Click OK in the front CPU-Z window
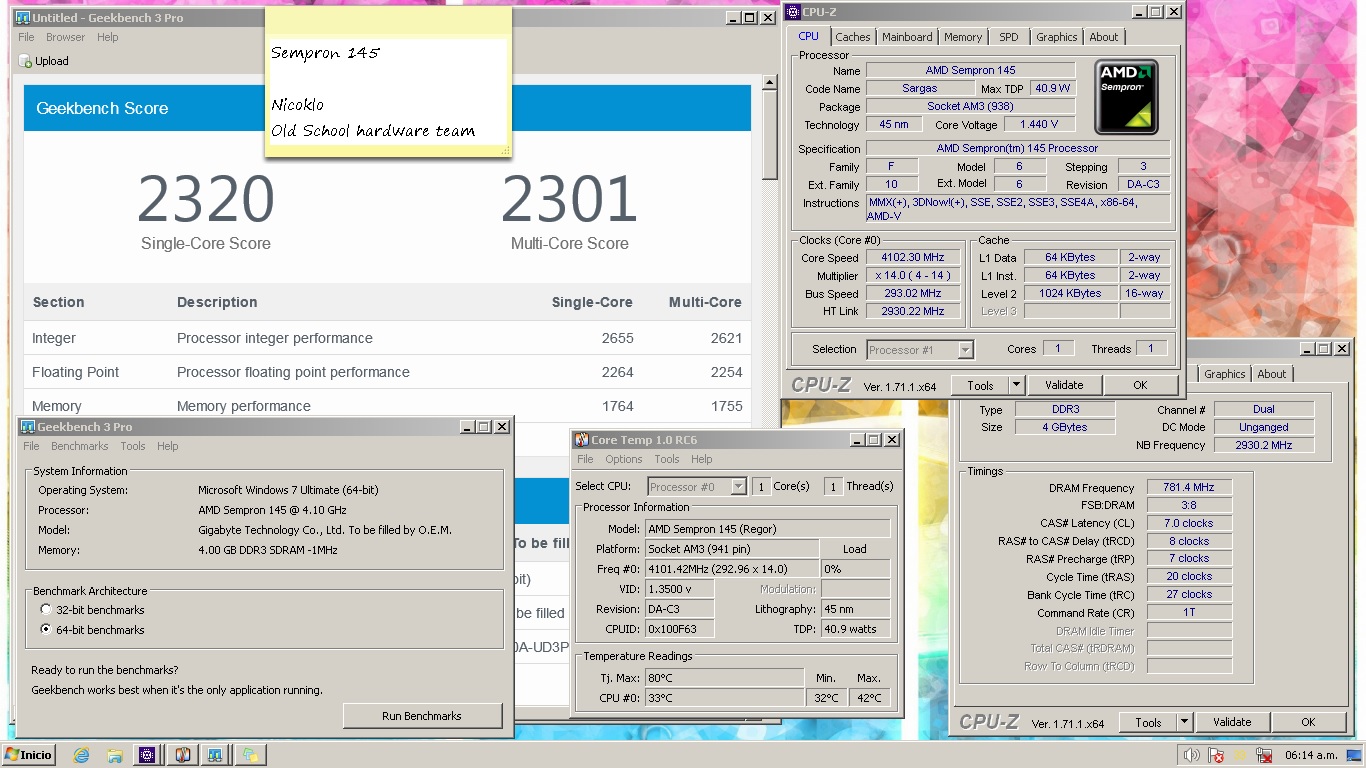1366x768 pixels. pyautogui.click(x=1140, y=385)
